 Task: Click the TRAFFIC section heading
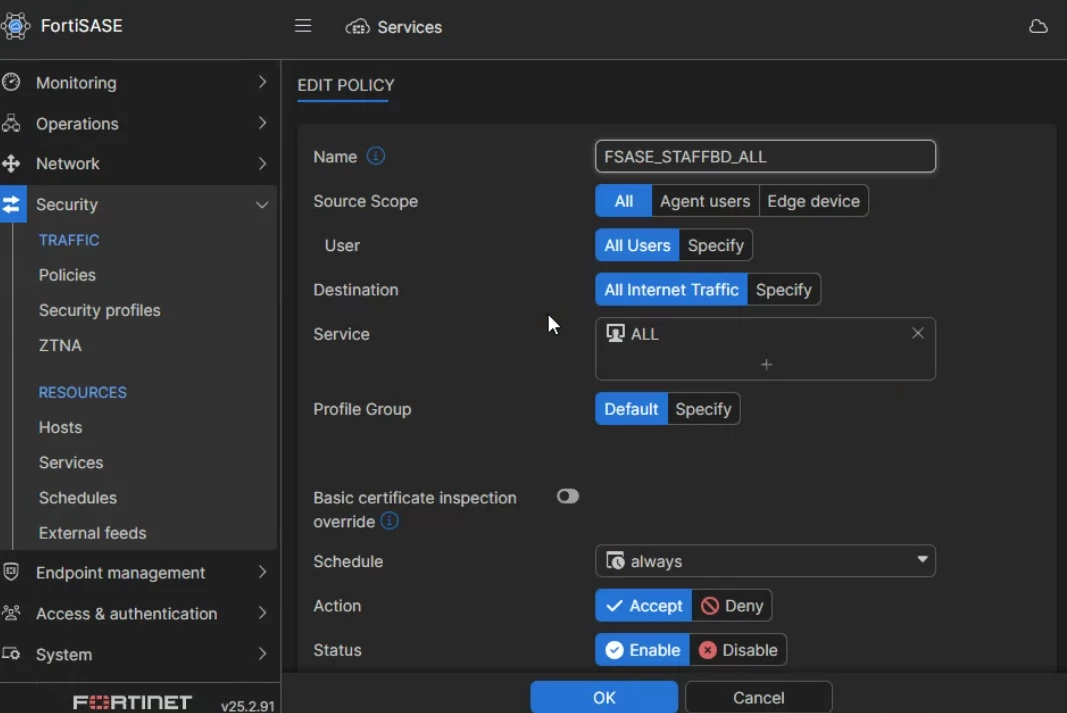69,240
